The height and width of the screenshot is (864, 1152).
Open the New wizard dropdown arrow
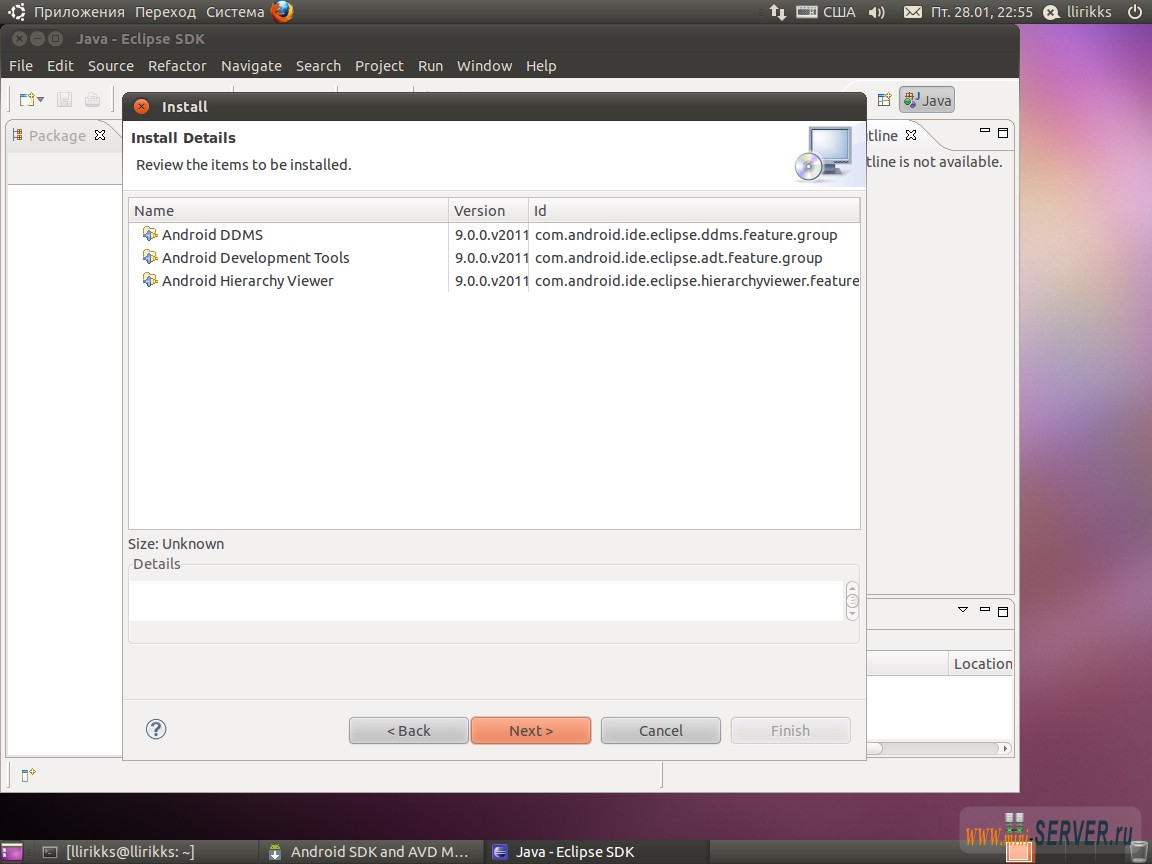(40, 99)
